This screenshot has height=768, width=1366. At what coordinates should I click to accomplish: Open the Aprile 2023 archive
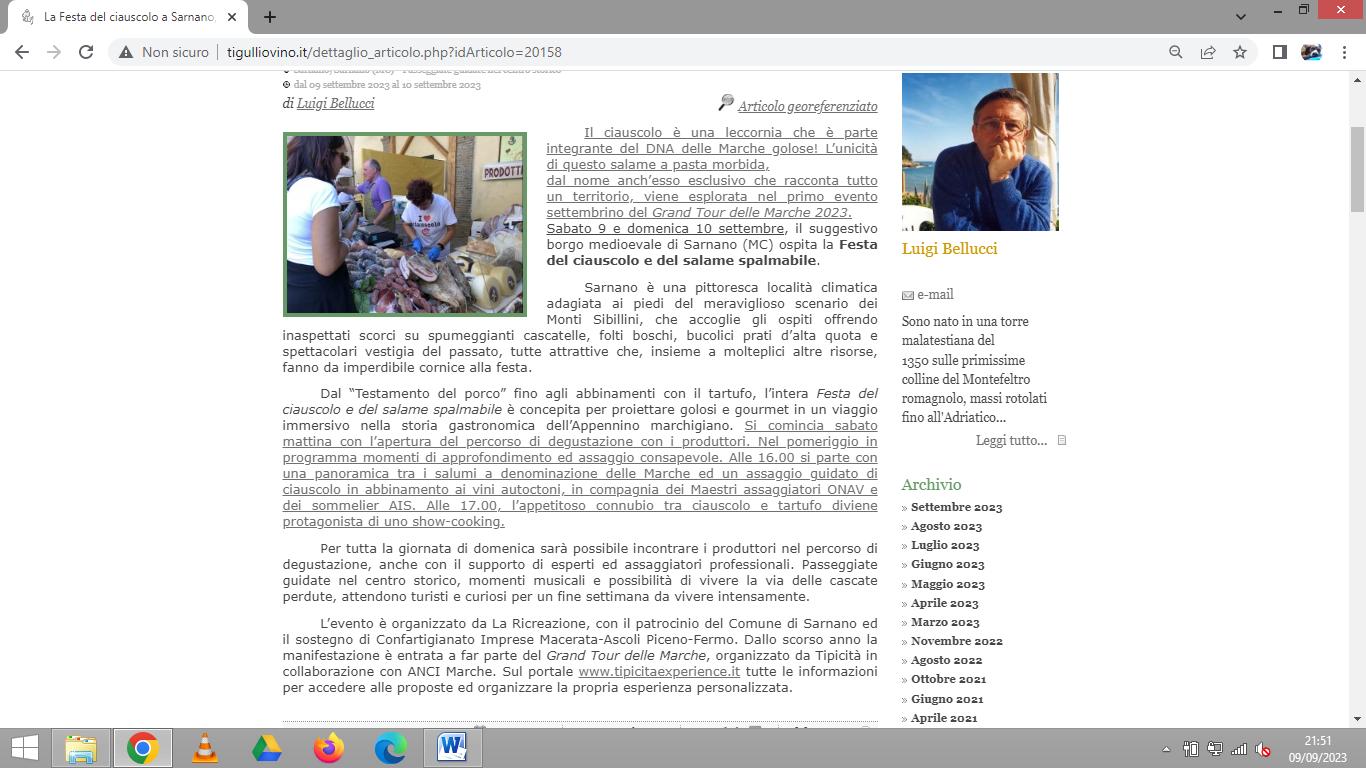coord(945,603)
